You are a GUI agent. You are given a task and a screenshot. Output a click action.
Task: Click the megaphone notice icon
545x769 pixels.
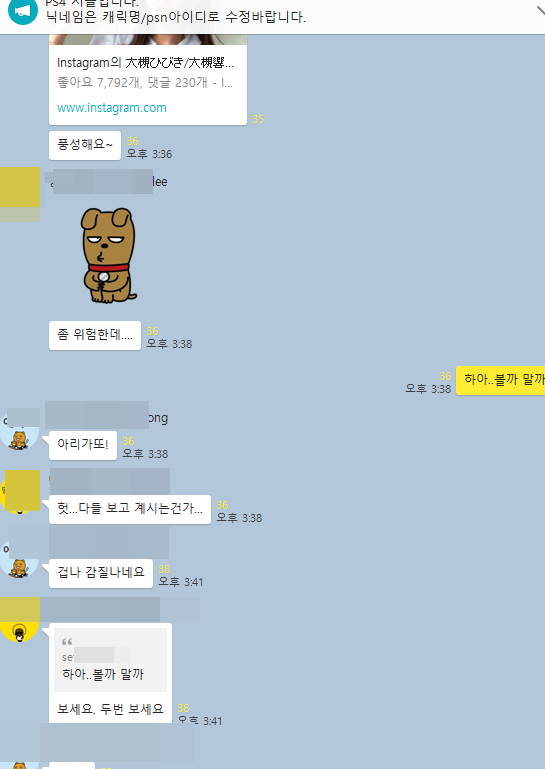(x=23, y=11)
